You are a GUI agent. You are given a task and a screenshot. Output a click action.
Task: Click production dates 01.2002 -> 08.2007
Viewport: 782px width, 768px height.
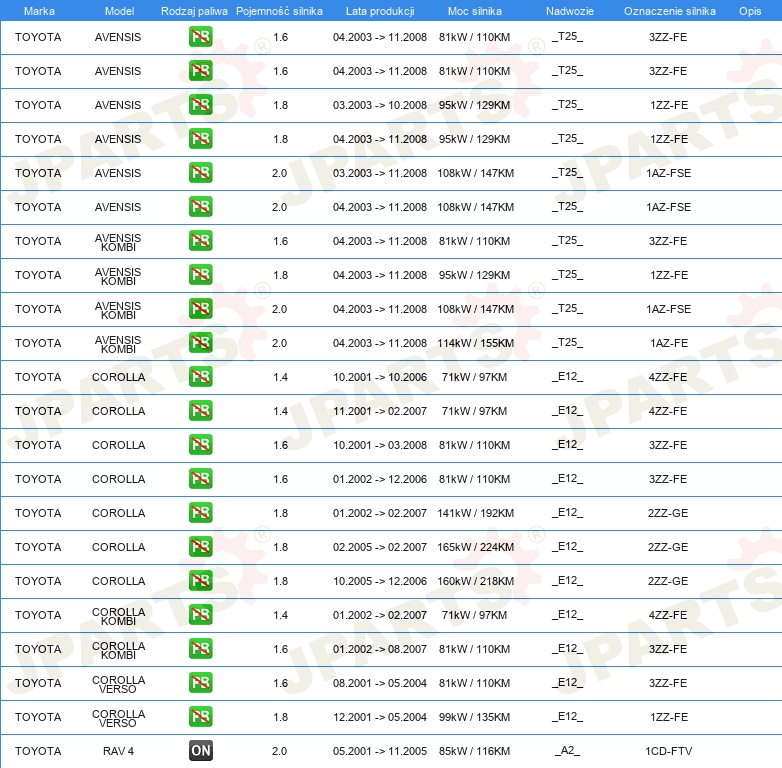pyautogui.click(x=380, y=649)
